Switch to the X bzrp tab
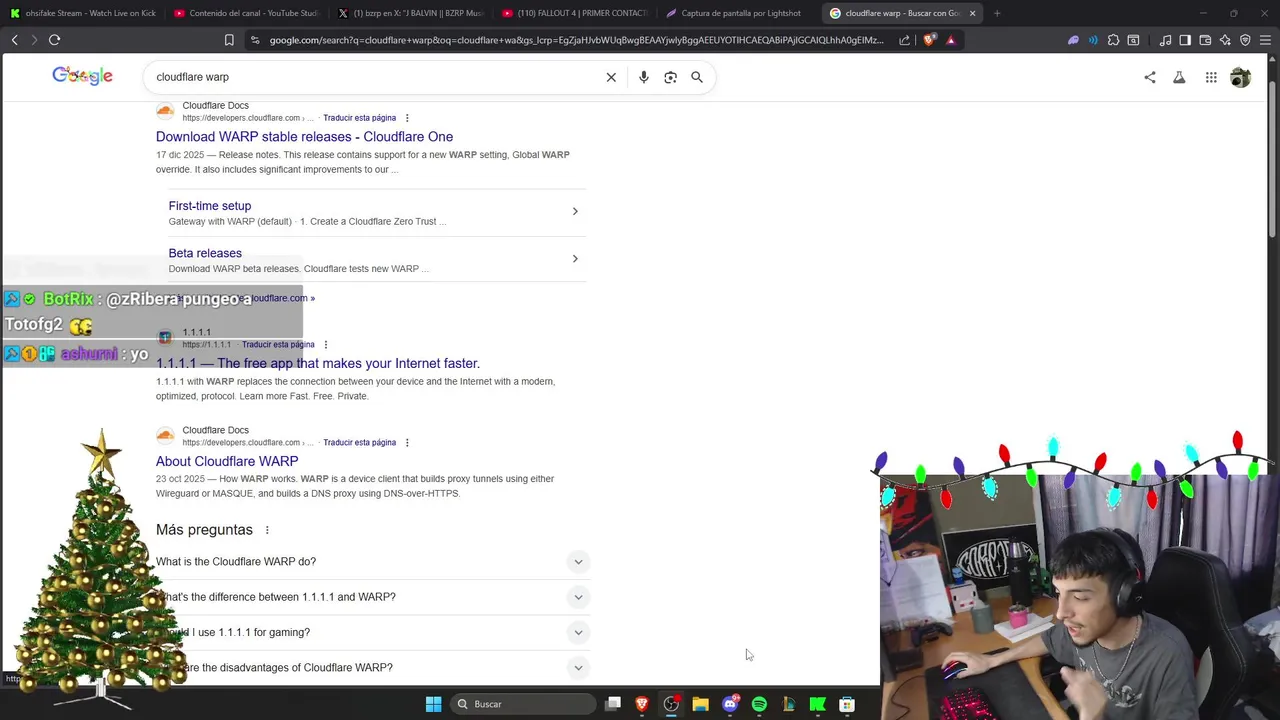1280x720 pixels. click(410, 13)
